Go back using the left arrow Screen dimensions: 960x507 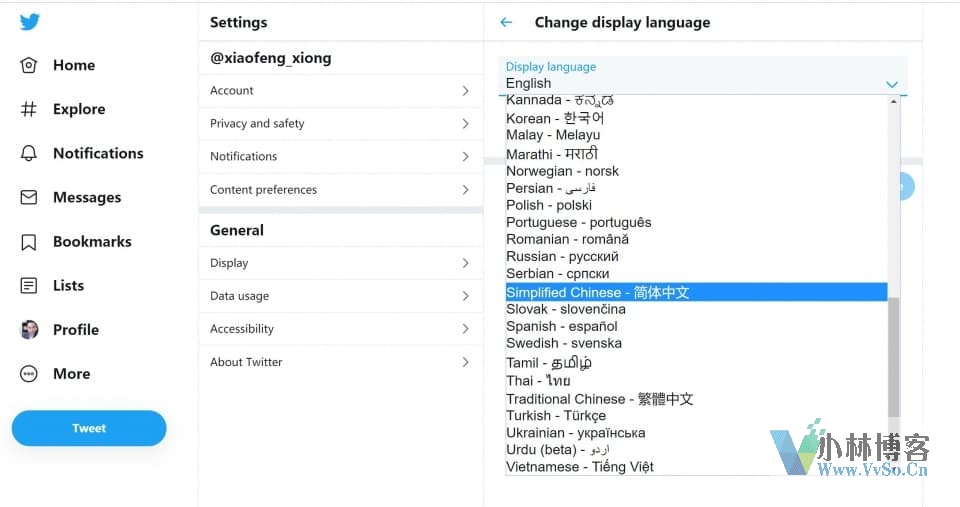pyautogui.click(x=506, y=23)
